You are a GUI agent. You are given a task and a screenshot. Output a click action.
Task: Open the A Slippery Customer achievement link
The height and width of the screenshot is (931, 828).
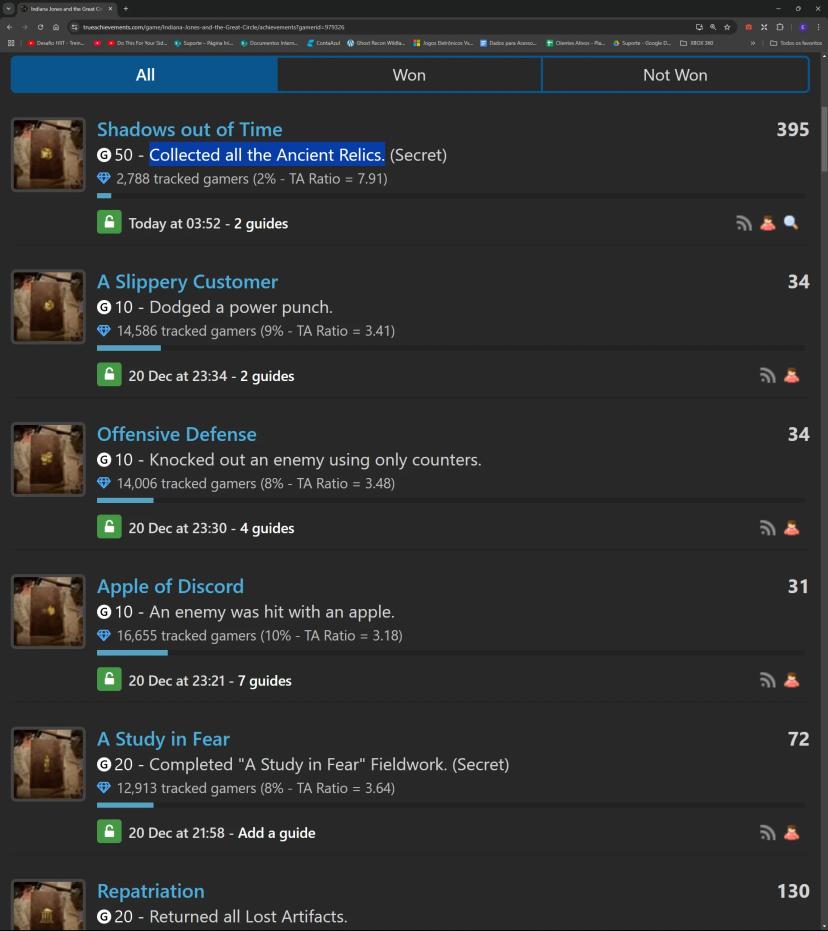pos(187,281)
